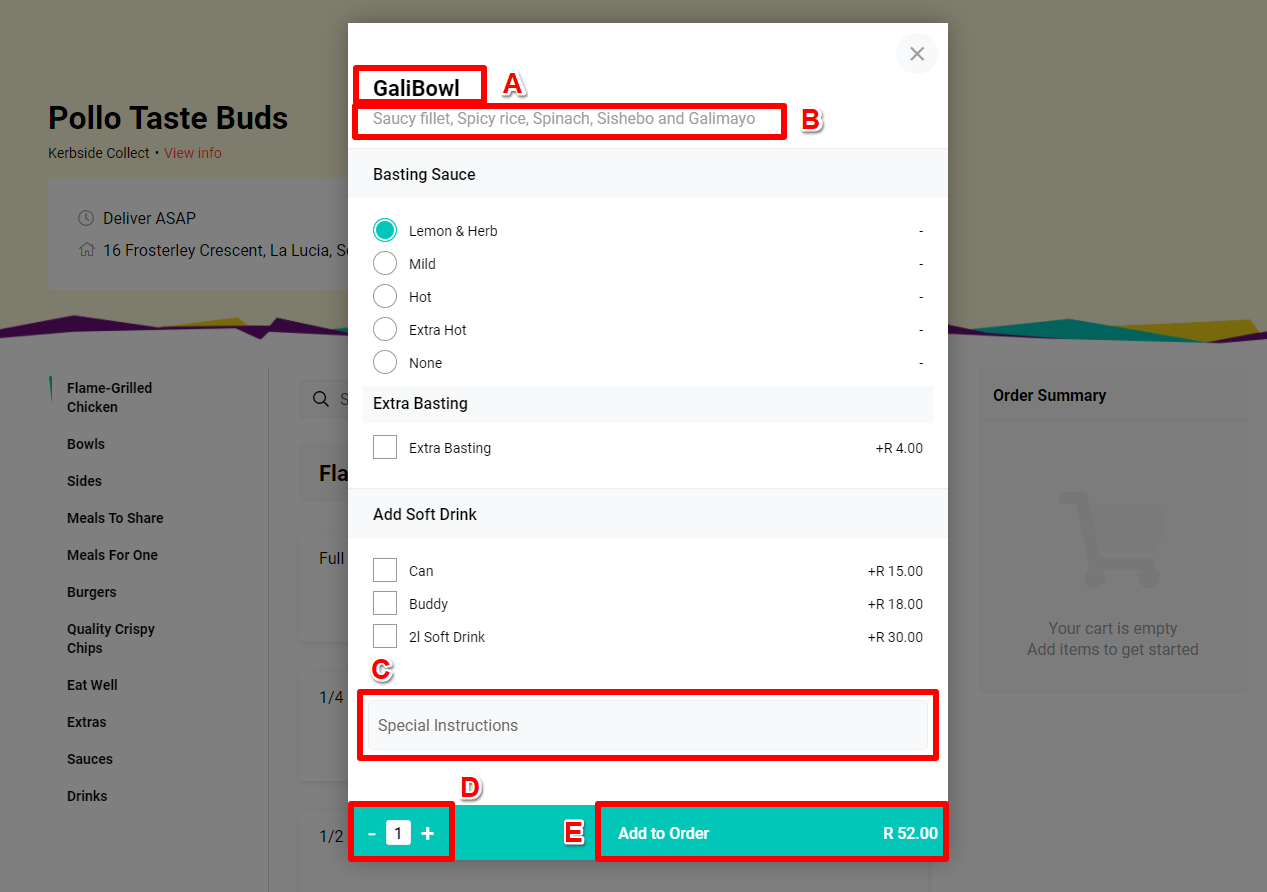1267x892 pixels.
Task: Click Add to Order R 52.00
Action: 772,833
